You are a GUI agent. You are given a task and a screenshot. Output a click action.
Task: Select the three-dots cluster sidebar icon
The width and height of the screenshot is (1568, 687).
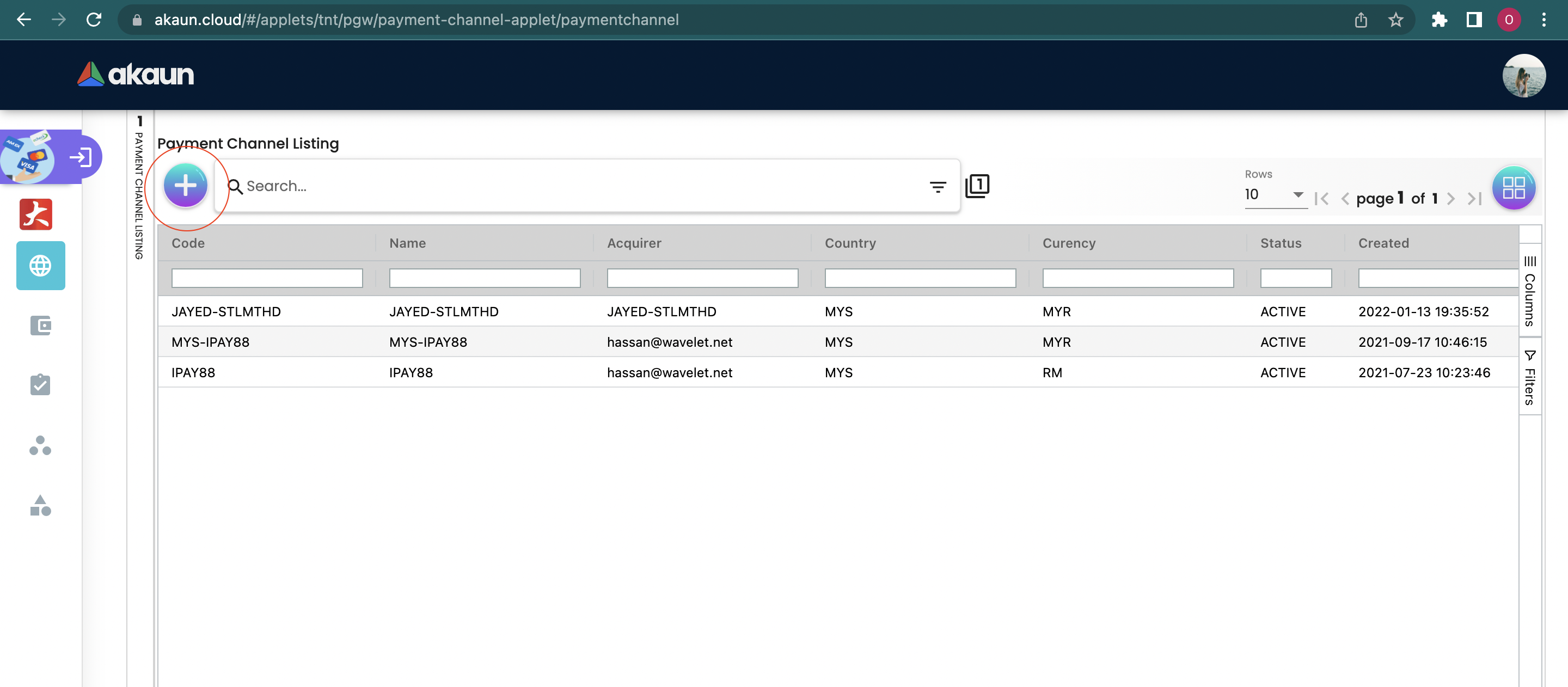point(40,446)
